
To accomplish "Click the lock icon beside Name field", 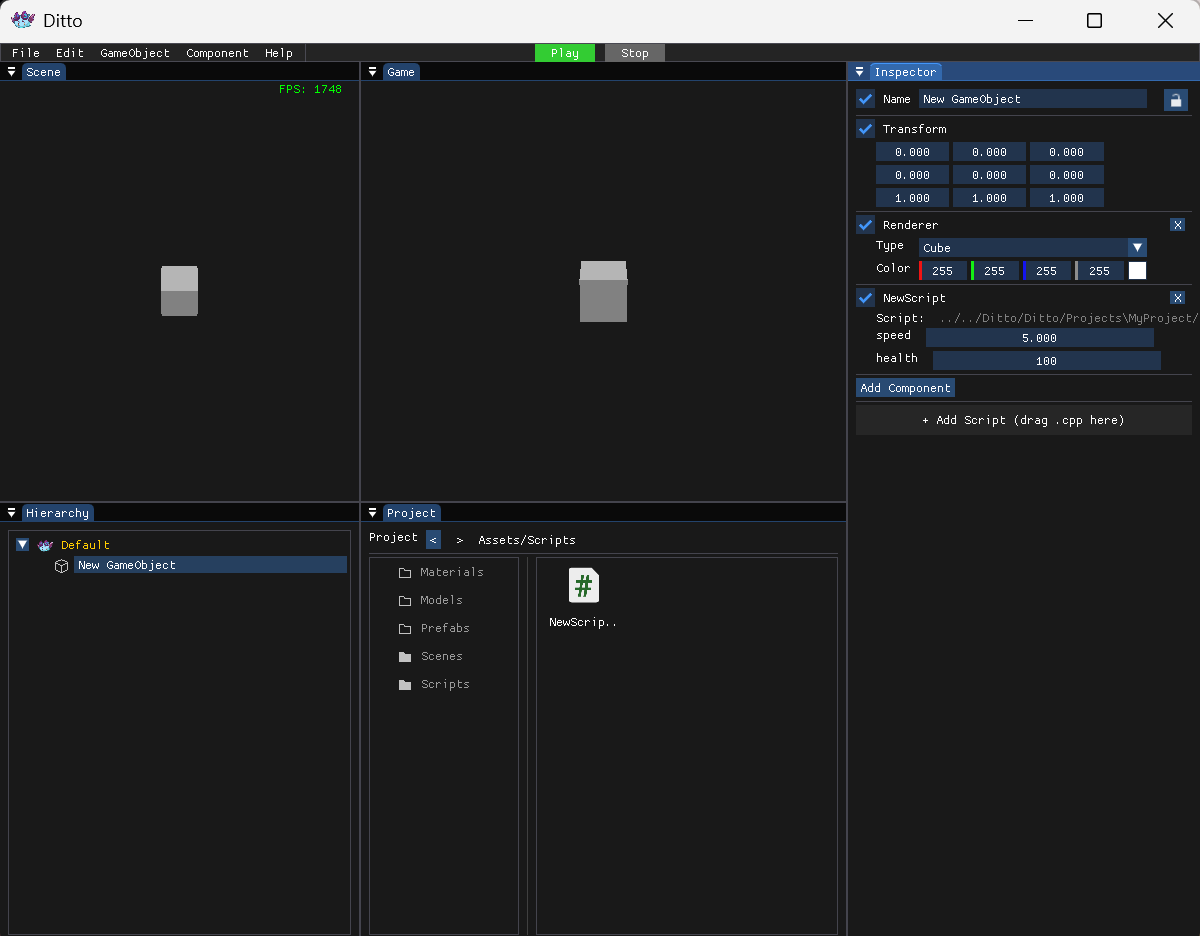I will 1176,99.
